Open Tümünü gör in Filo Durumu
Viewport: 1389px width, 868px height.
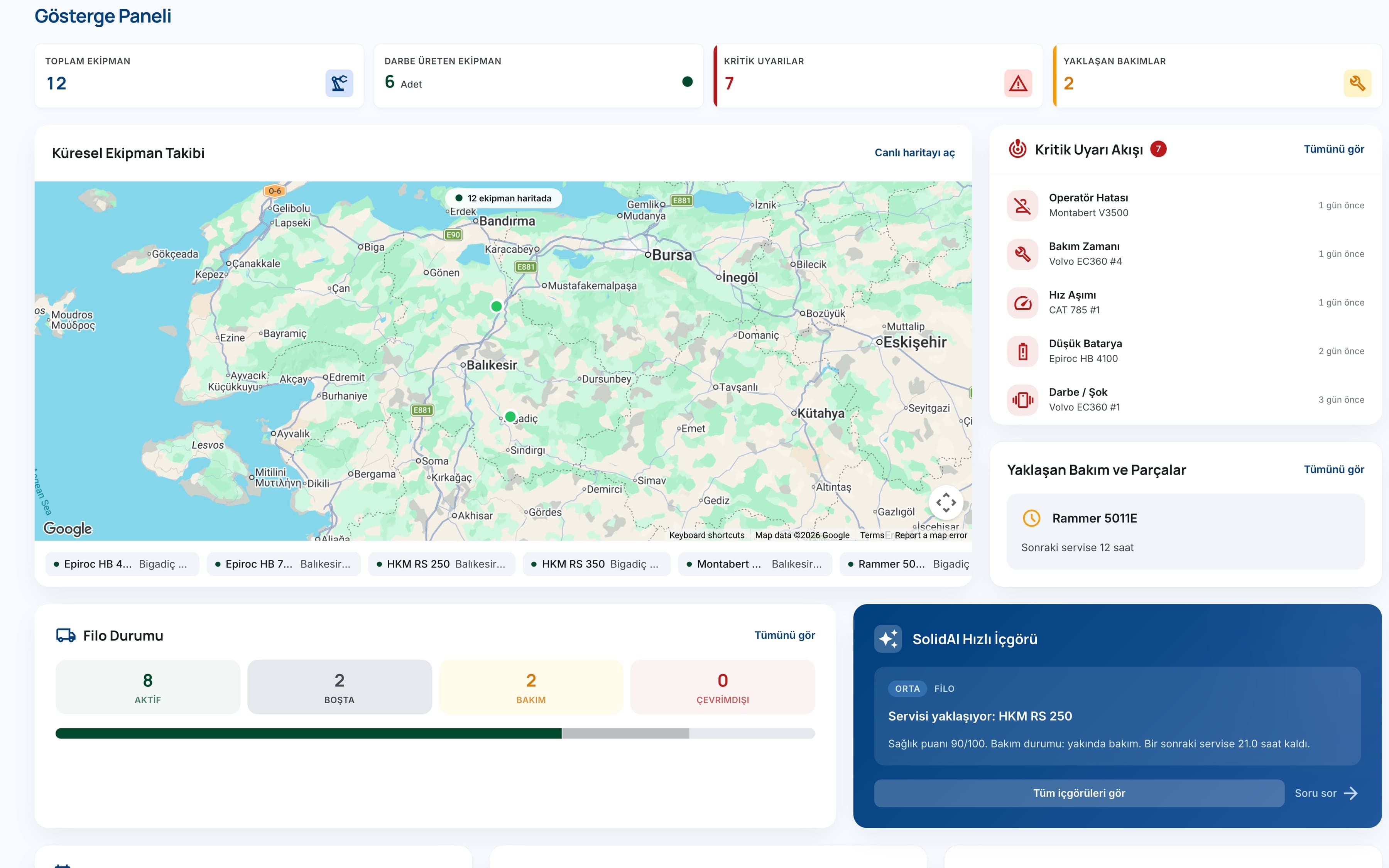785,635
